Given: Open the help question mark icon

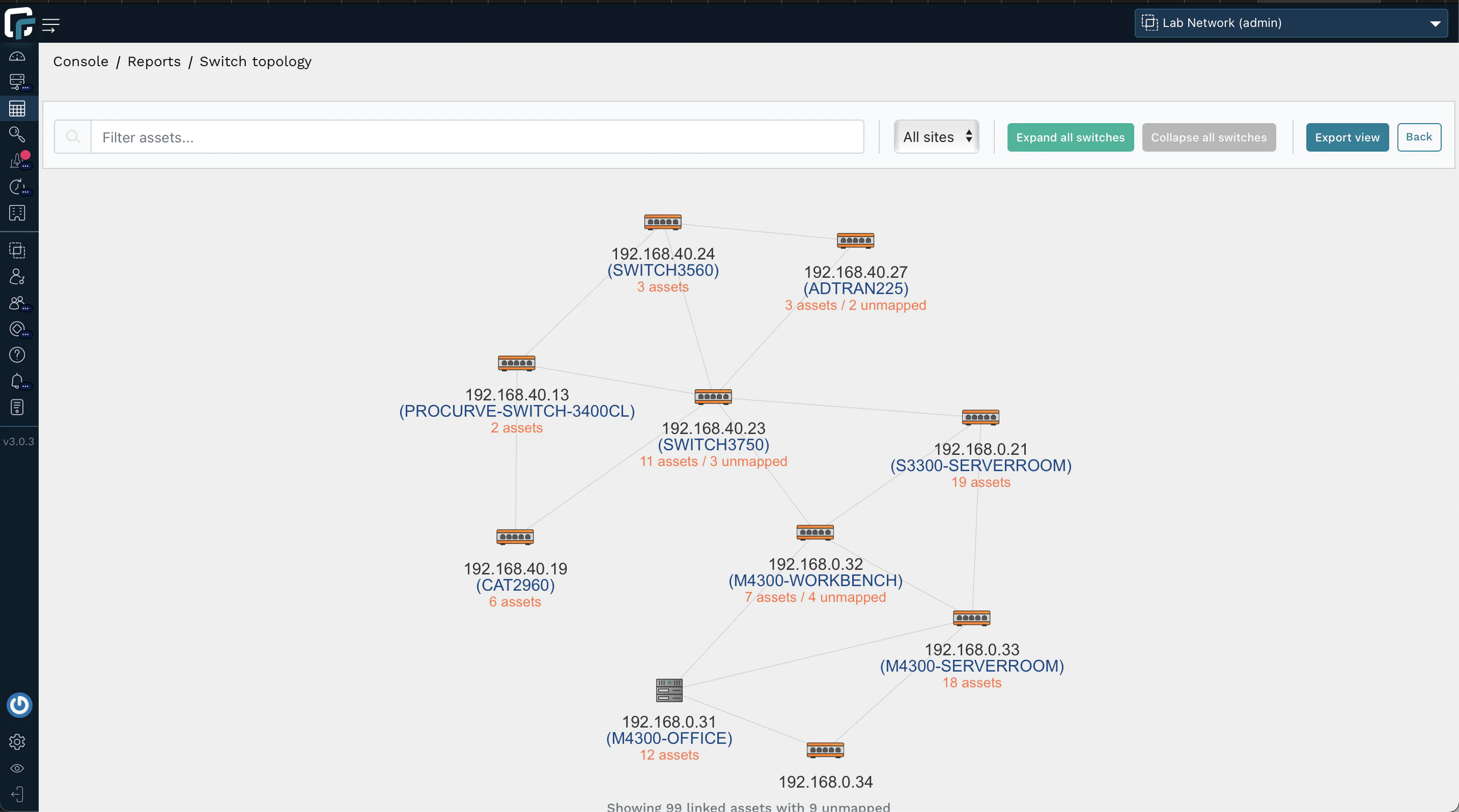Looking at the screenshot, I should (x=17, y=355).
